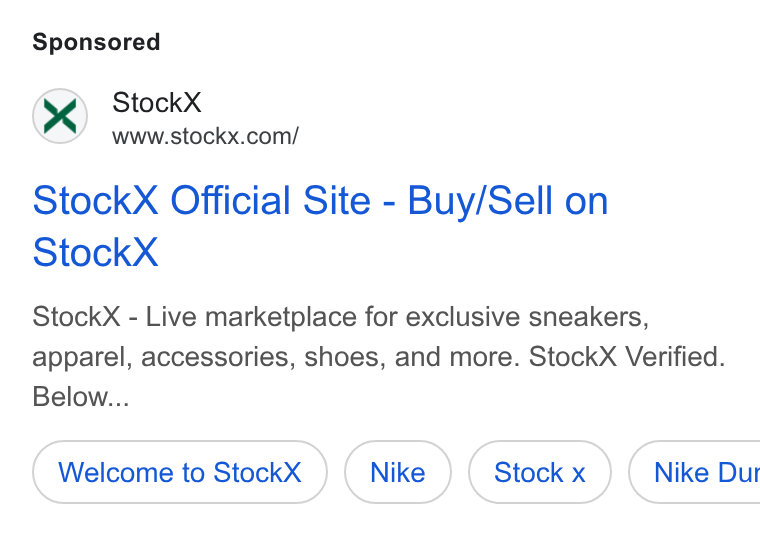Select the Welcome to StockX sitelink chip
The image size is (760, 536).
(x=180, y=472)
